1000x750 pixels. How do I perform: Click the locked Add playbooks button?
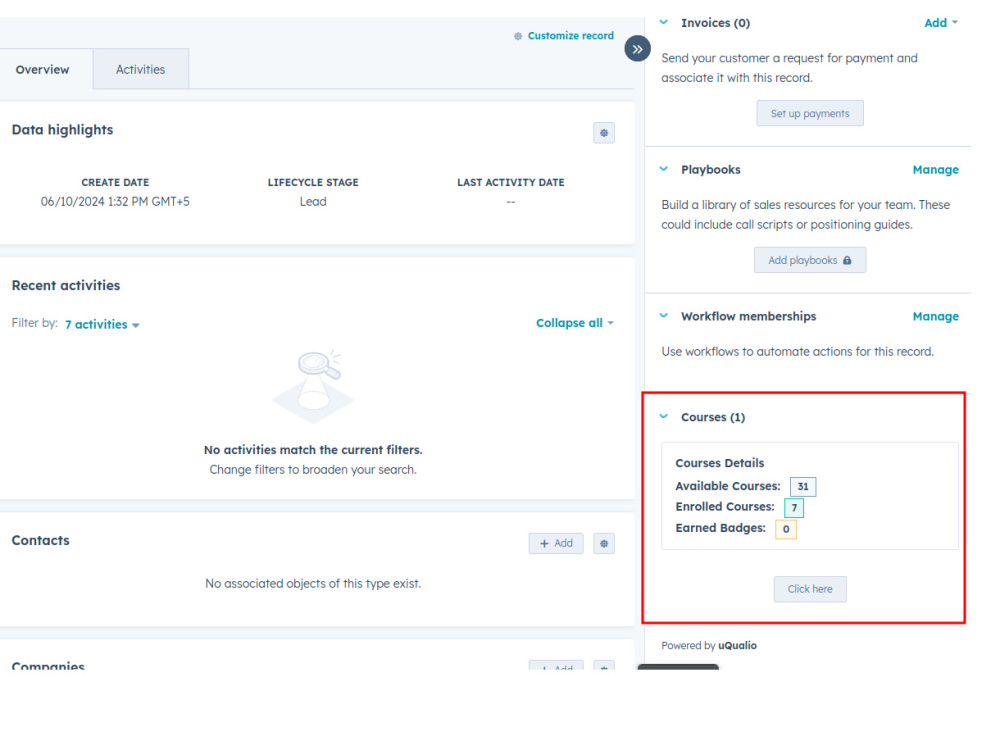(x=810, y=260)
